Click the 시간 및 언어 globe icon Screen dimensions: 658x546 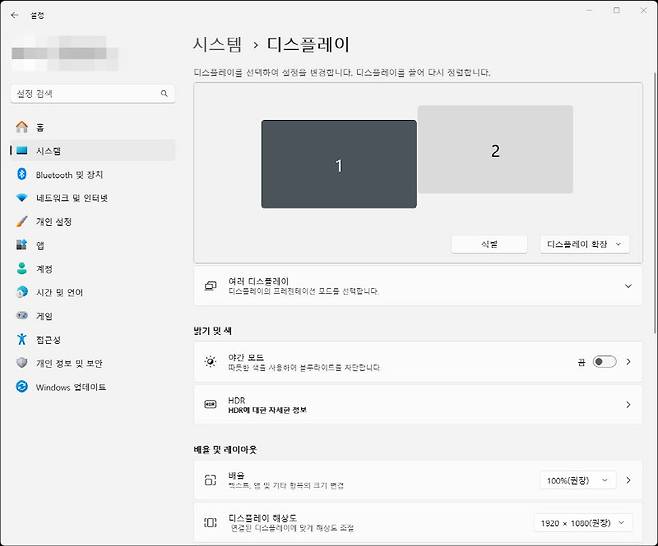22,292
